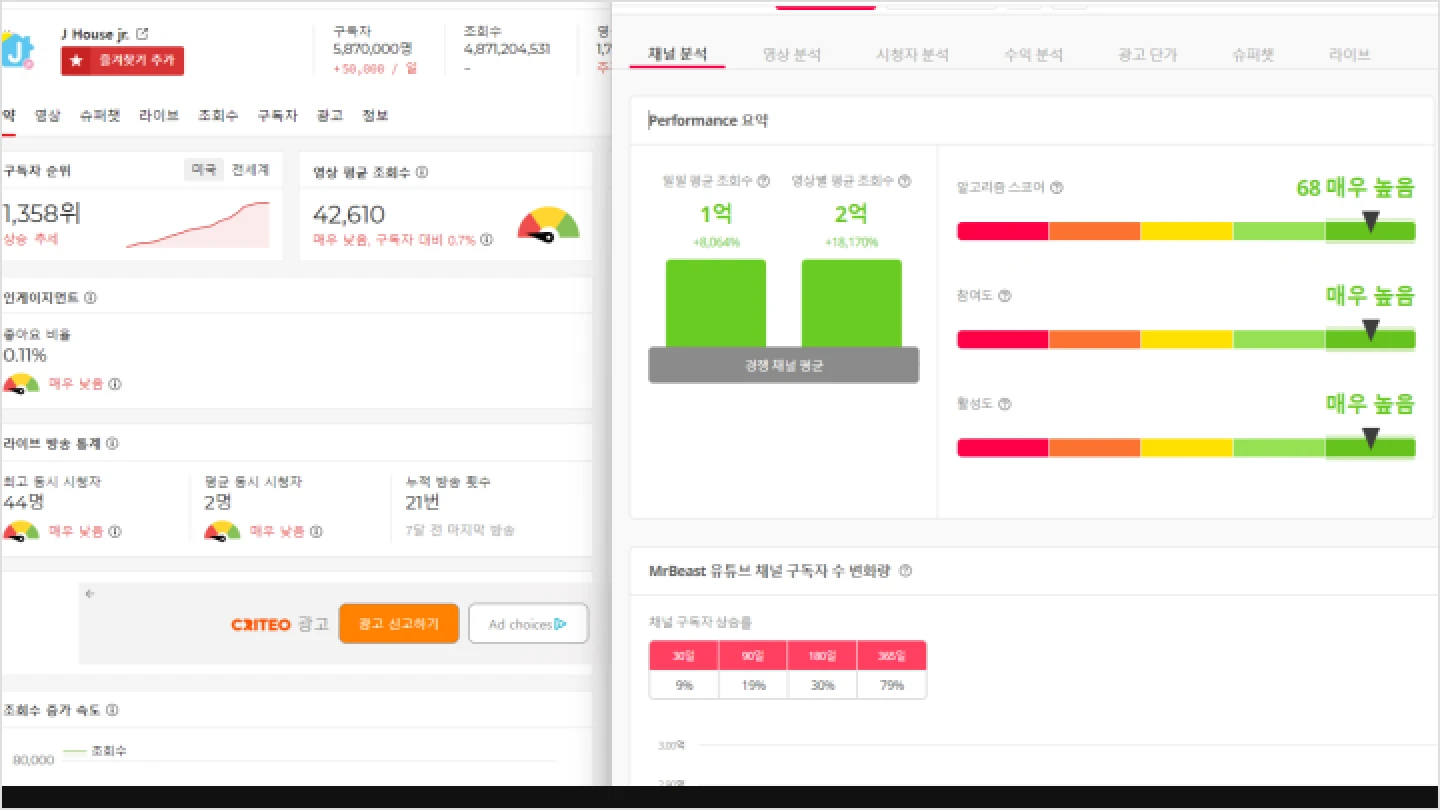
Task: Click the subscriber rank trend chart
Action: (x=198, y=225)
